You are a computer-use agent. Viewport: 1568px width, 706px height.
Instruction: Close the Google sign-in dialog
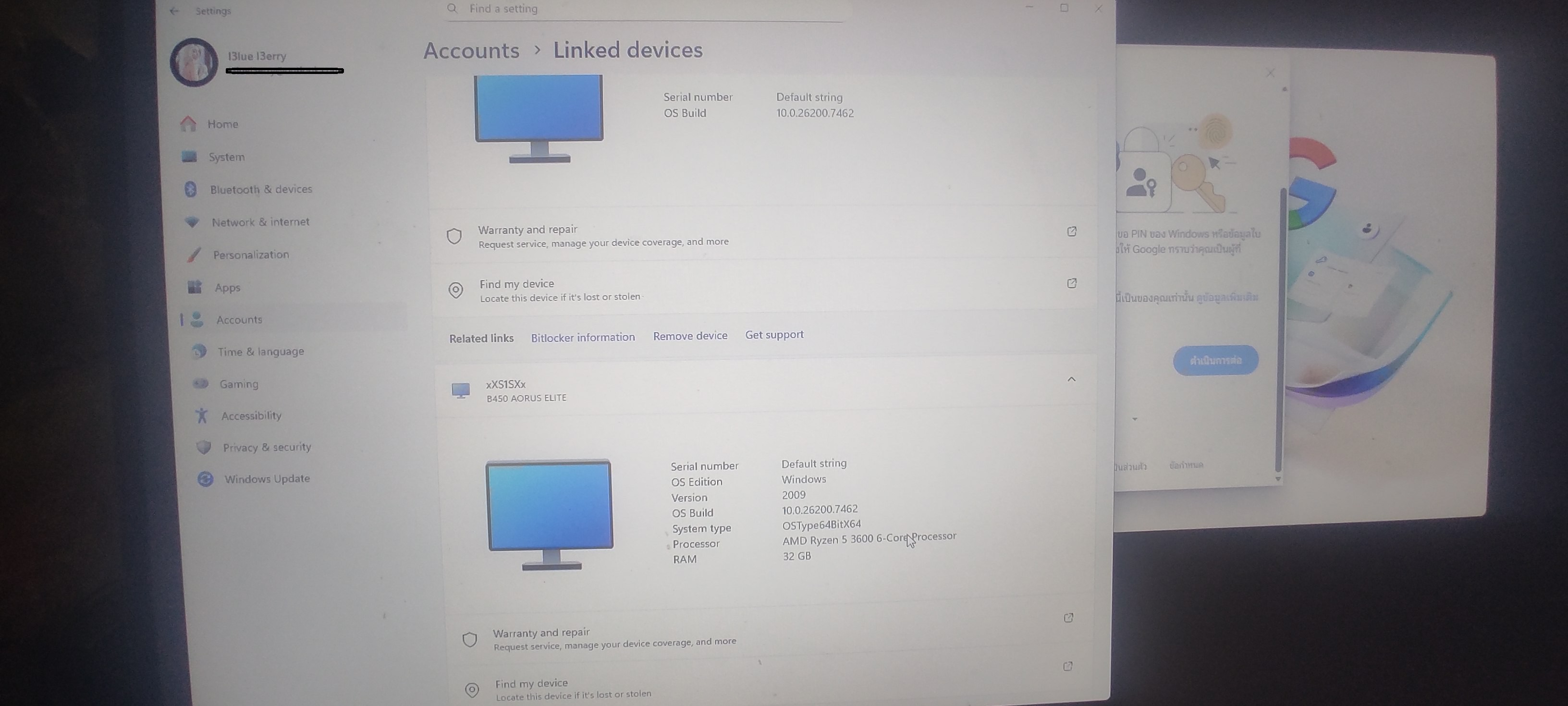(1270, 73)
